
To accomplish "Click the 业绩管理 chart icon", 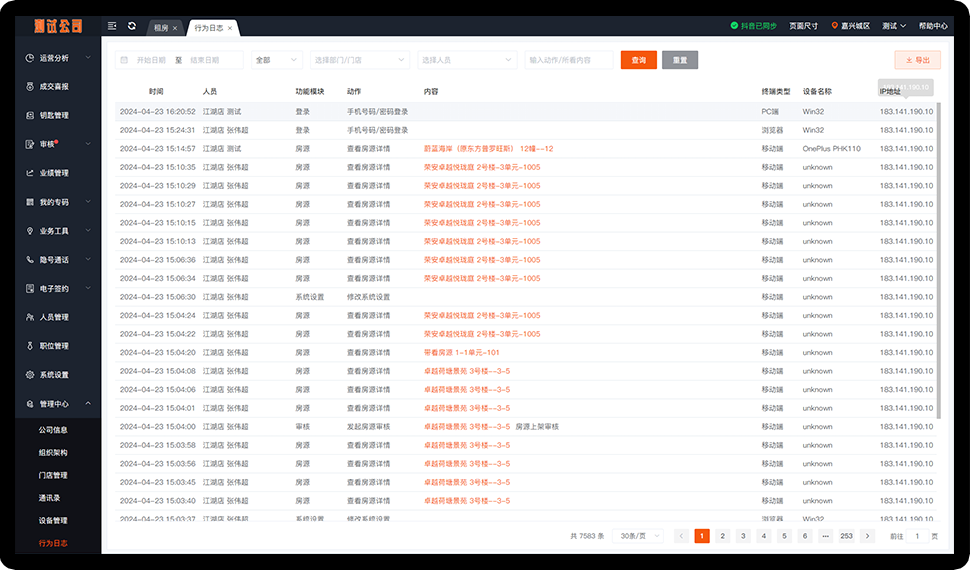I will tap(30, 173).
